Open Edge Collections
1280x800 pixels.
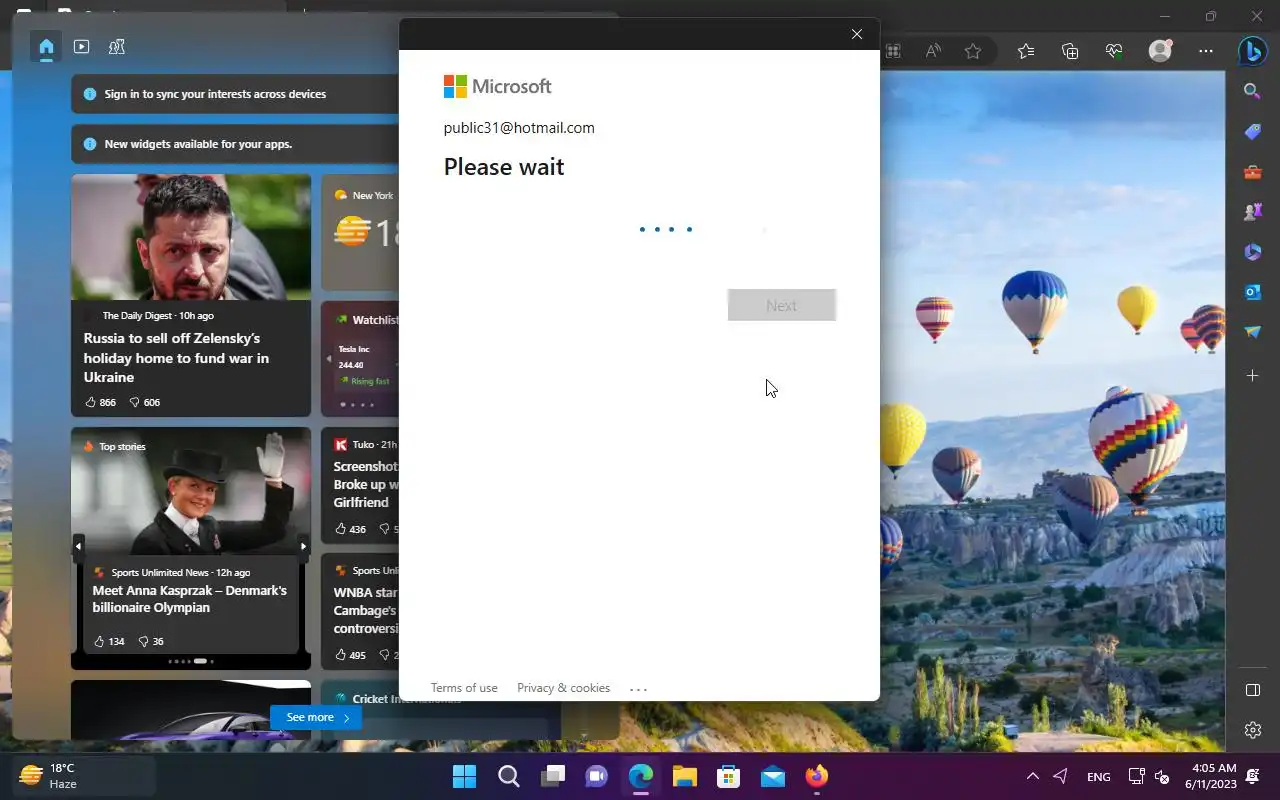click(1070, 51)
